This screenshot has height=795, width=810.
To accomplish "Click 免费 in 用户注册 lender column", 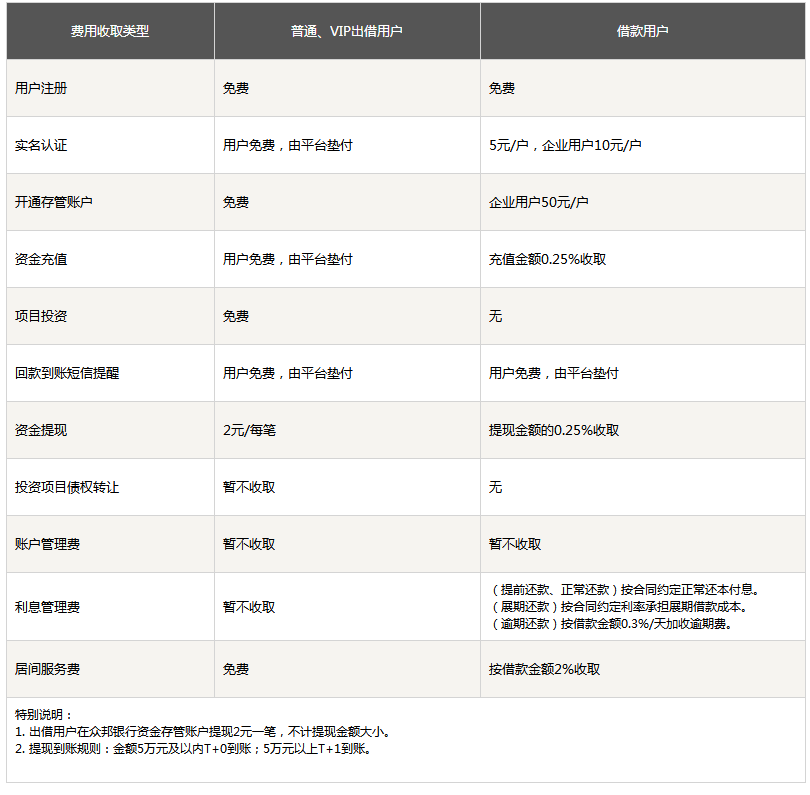I will click(x=236, y=88).
